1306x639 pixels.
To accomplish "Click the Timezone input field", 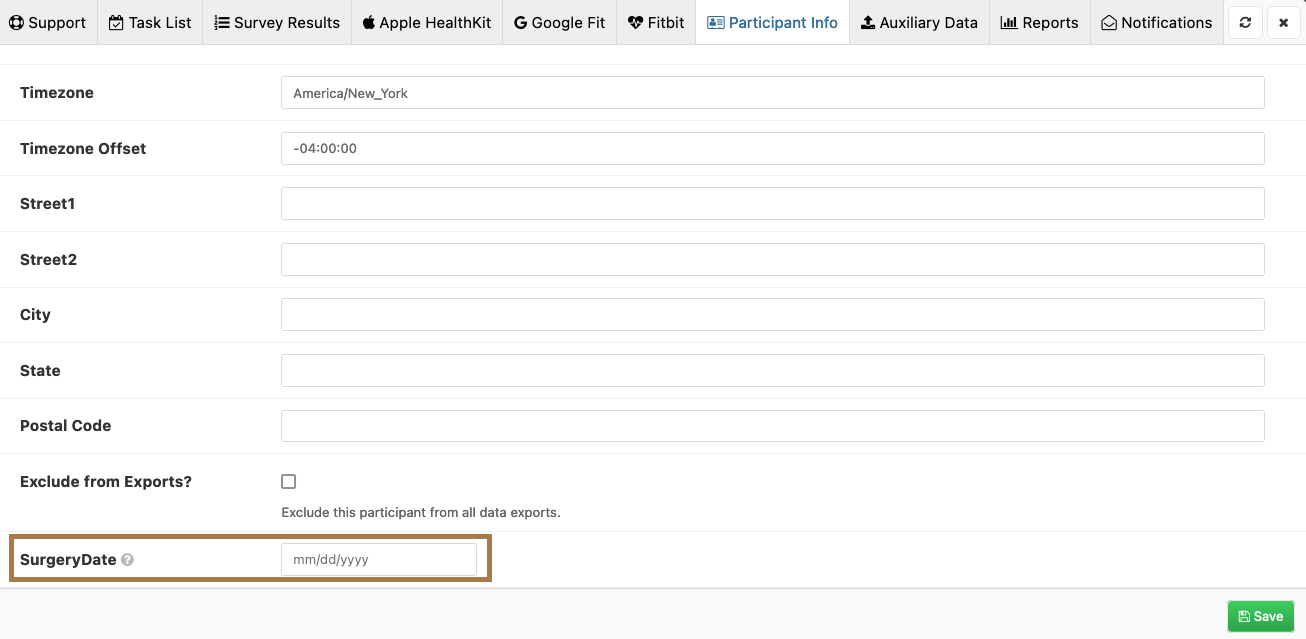I will [x=772, y=93].
